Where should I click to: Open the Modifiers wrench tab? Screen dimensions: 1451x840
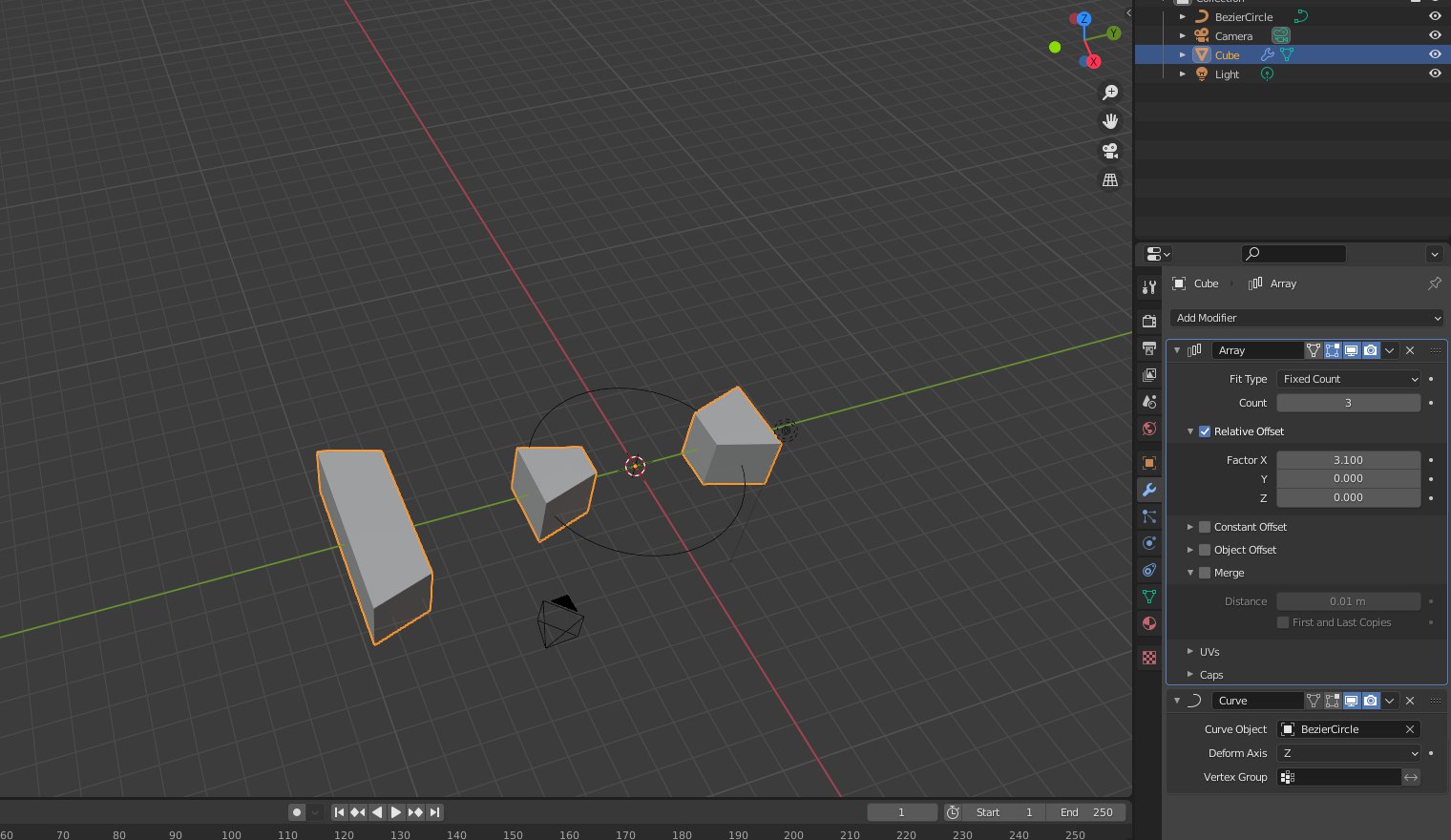(1149, 490)
